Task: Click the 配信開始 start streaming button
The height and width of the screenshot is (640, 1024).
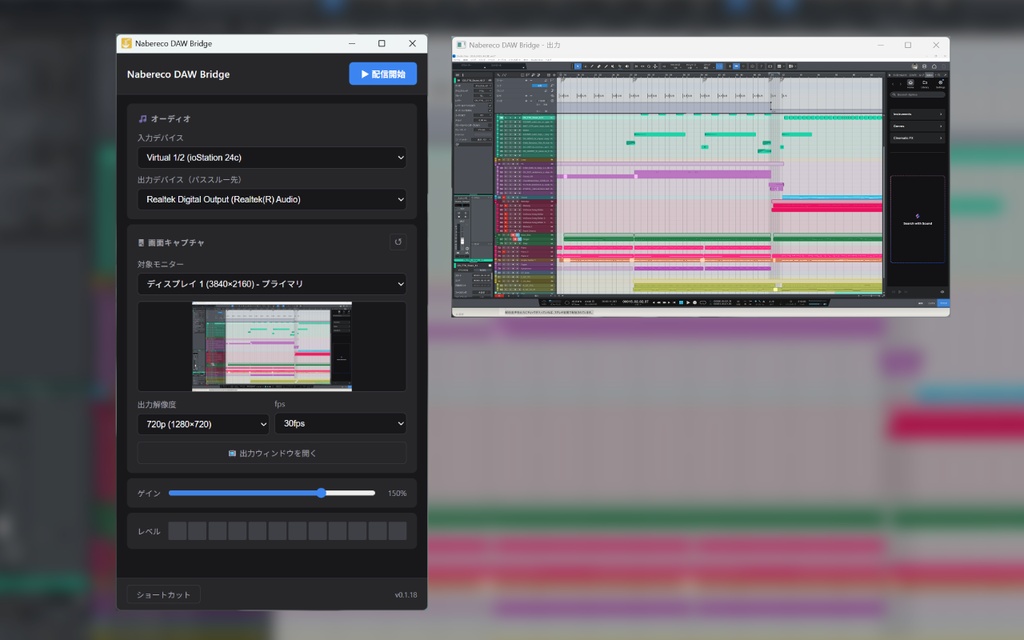Action: [383, 74]
